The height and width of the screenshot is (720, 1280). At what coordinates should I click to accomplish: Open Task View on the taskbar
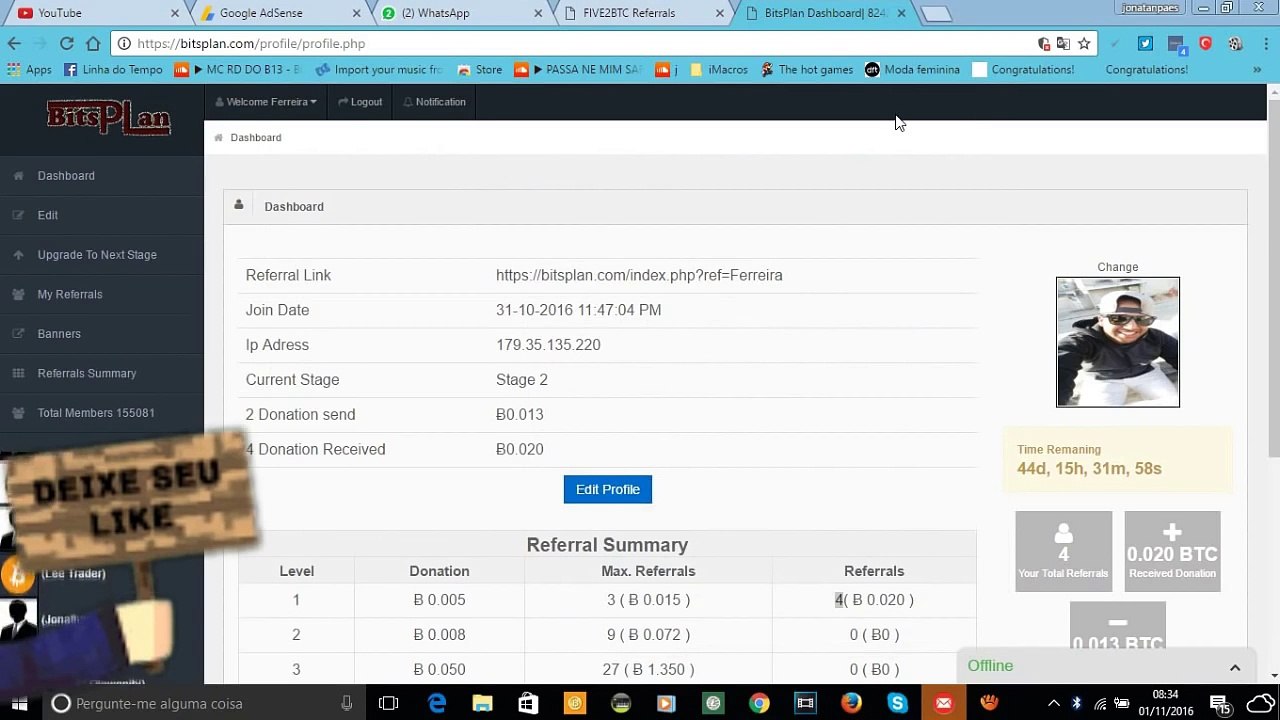[x=389, y=703]
